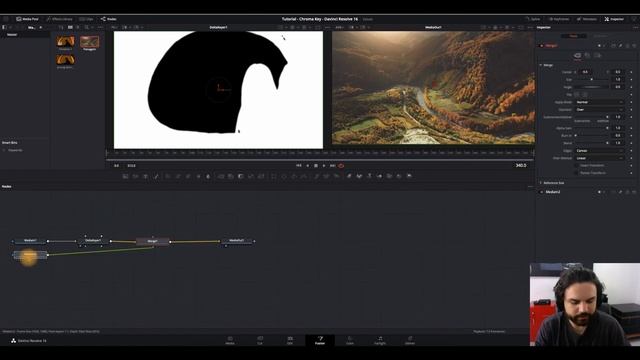640x360 pixels.
Task: Switch to the Fairlight page
Action: pos(380,340)
